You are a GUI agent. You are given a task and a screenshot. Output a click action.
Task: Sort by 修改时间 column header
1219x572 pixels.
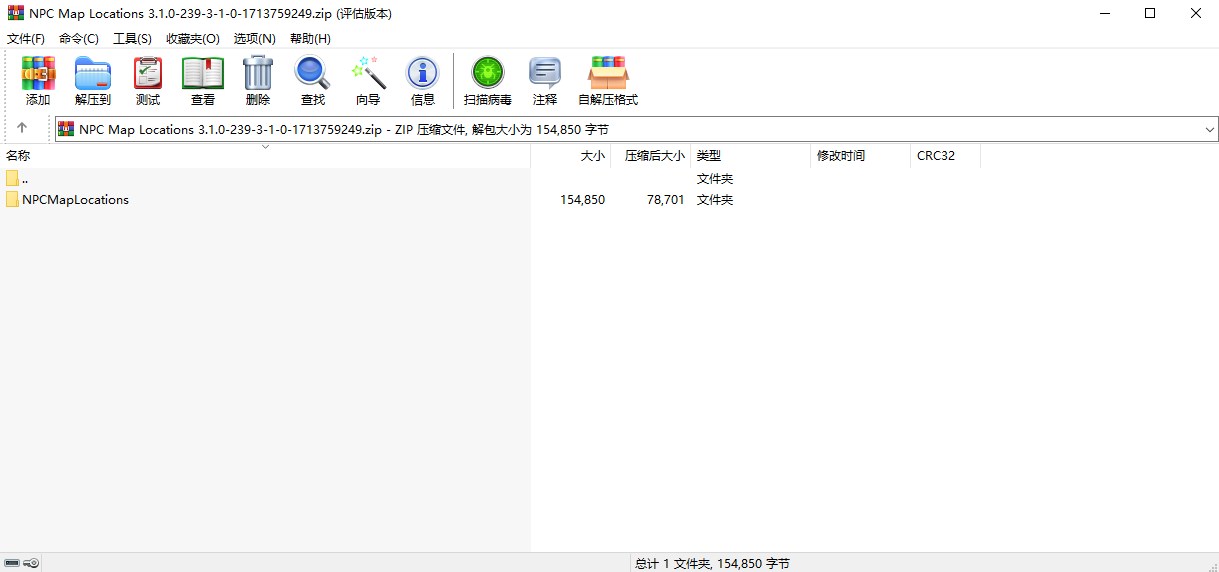coord(860,156)
